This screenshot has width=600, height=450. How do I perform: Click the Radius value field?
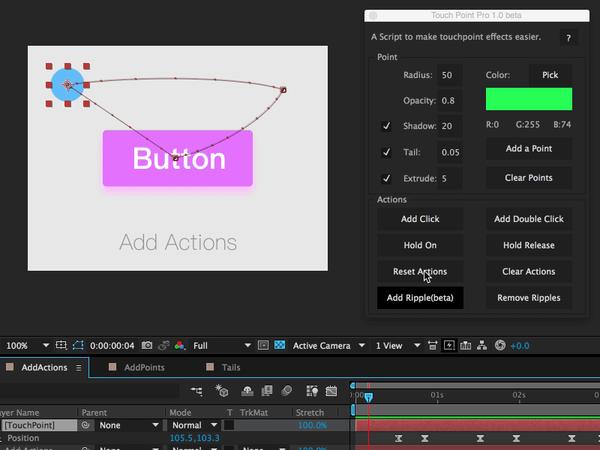click(450, 75)
